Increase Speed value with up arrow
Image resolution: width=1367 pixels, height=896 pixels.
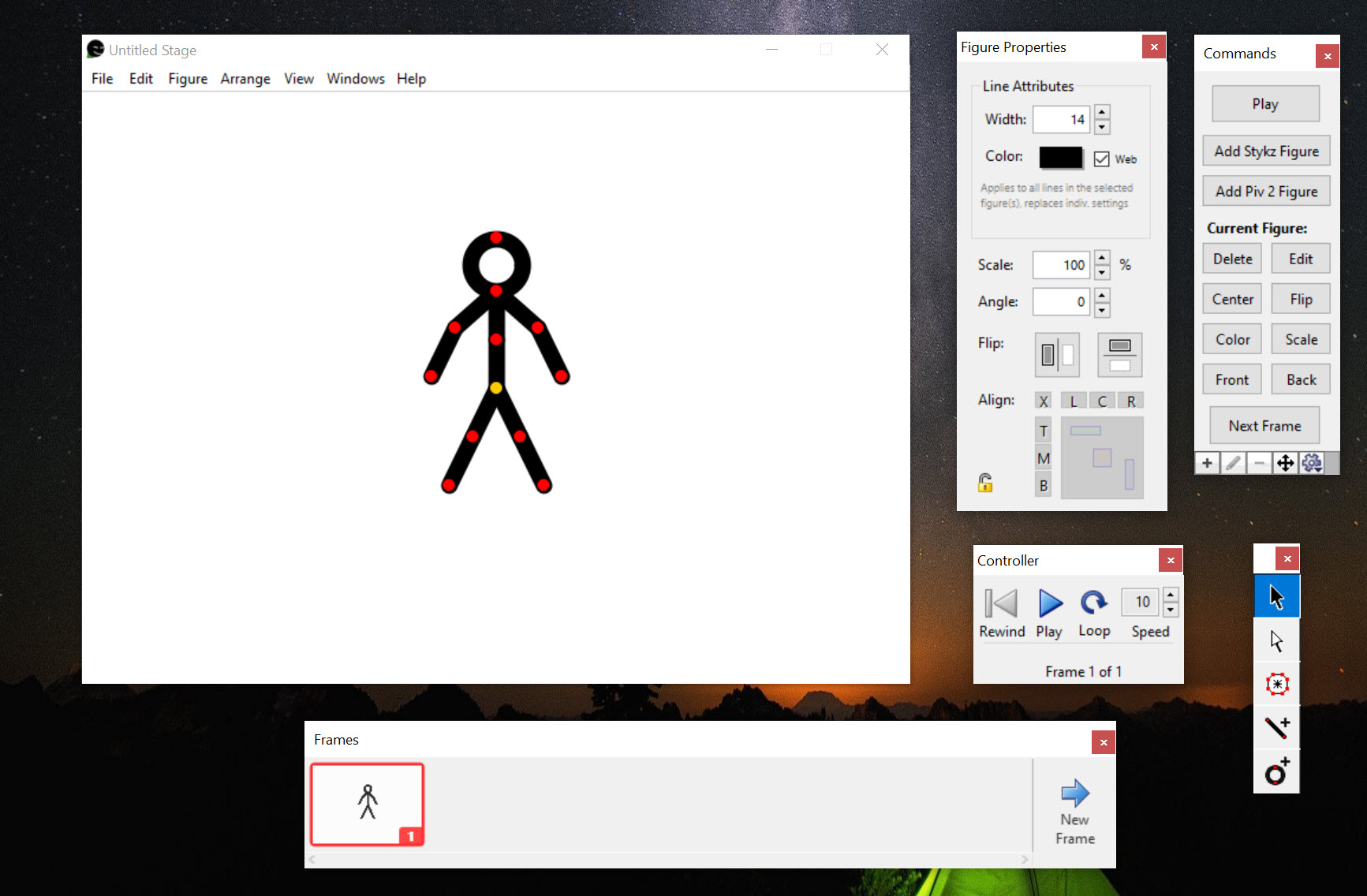[1171, 595]
